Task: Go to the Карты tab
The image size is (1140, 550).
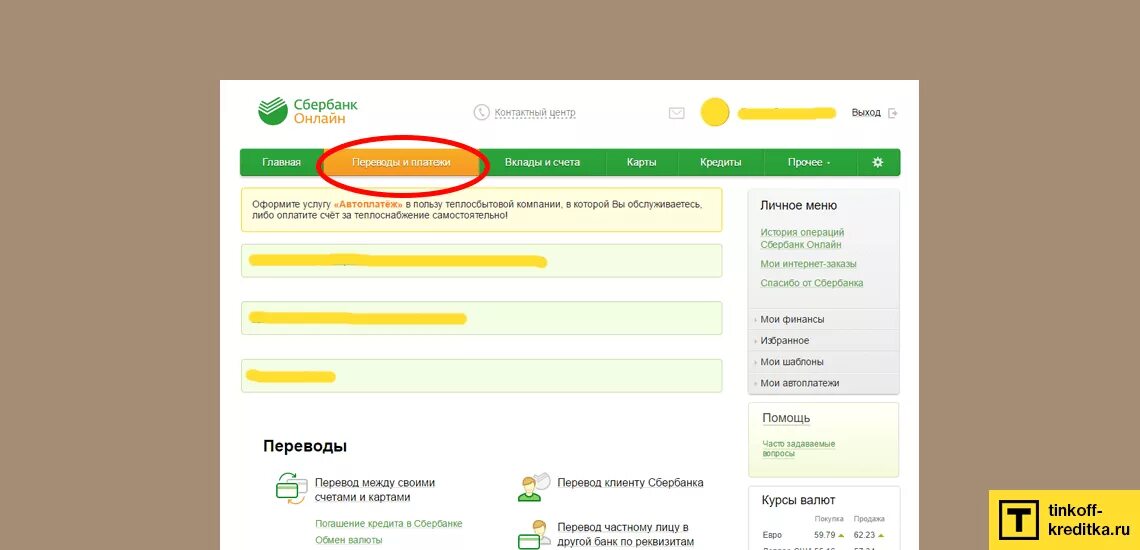Action: [641, 162]
